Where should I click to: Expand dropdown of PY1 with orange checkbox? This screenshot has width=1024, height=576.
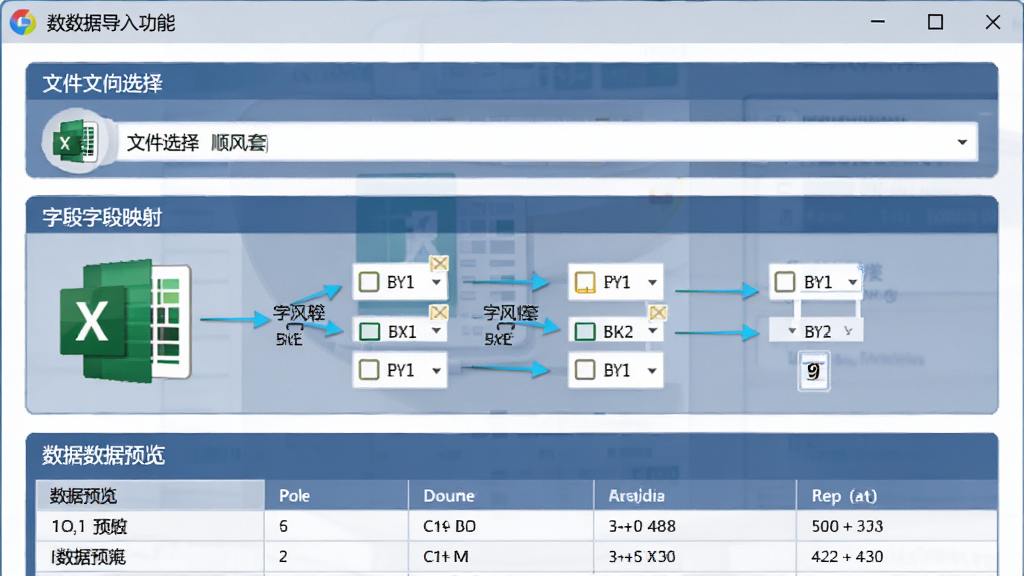(652, 282)
